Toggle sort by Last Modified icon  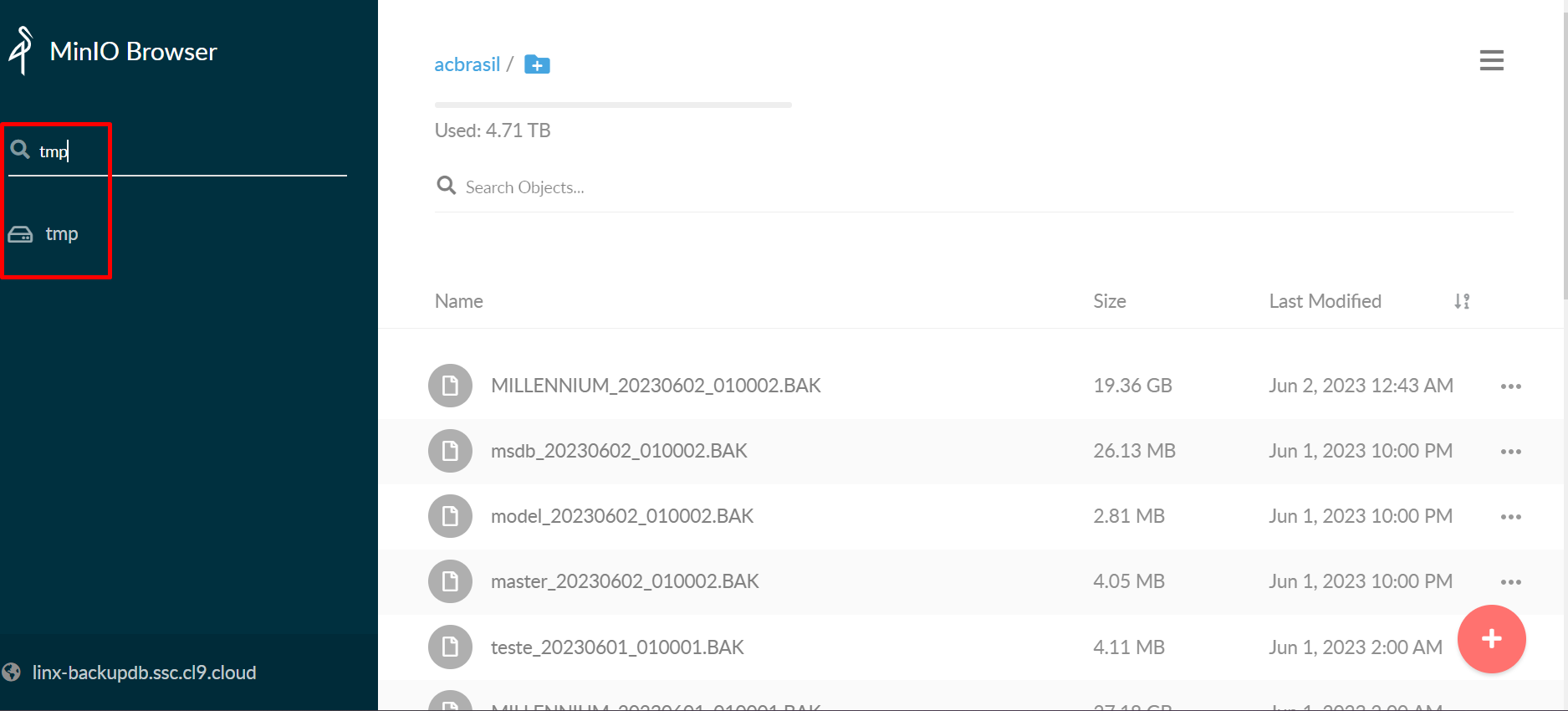[1462, 301]
